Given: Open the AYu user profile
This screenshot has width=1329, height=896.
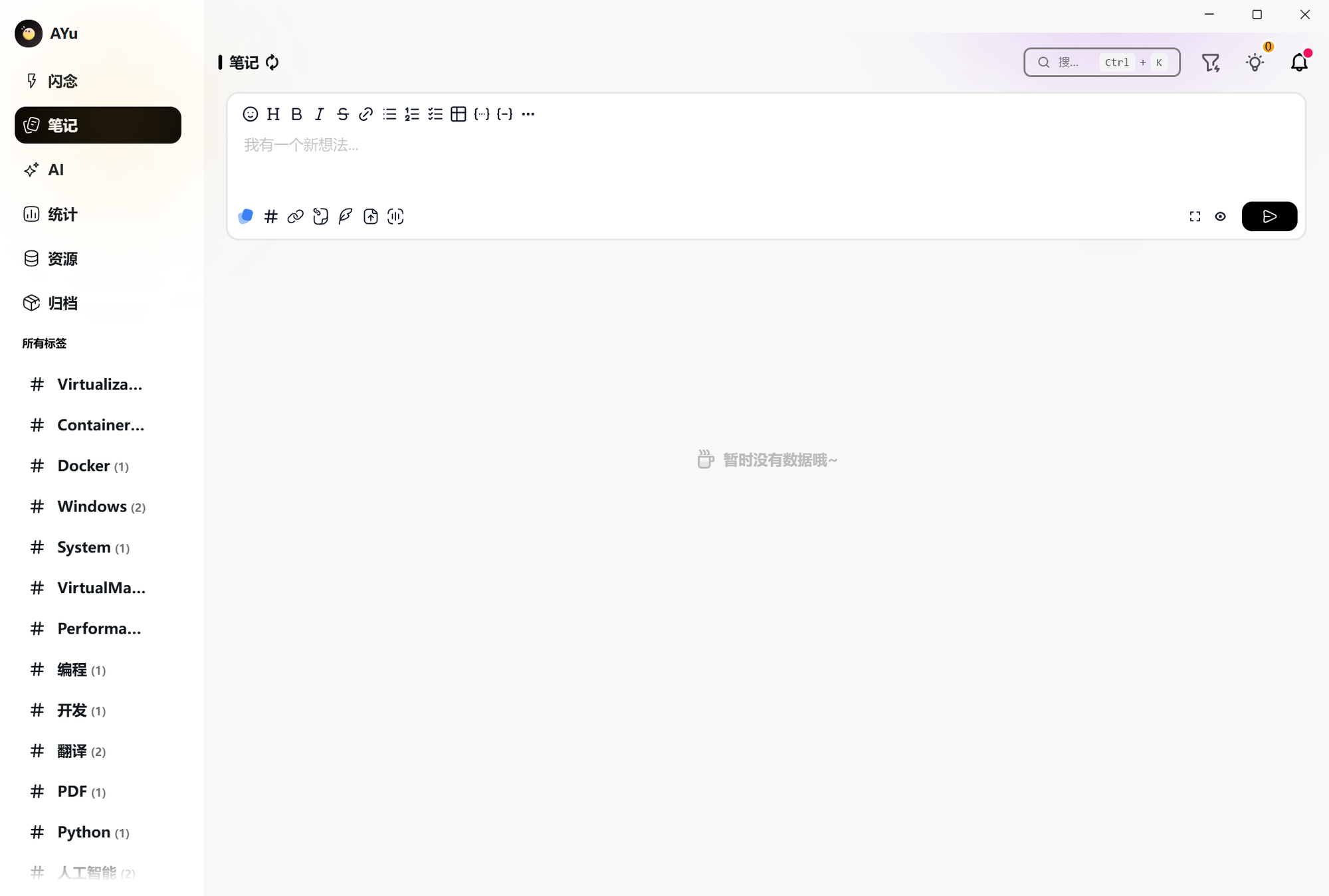Looking at the screenshot, I should click(47, 33).
